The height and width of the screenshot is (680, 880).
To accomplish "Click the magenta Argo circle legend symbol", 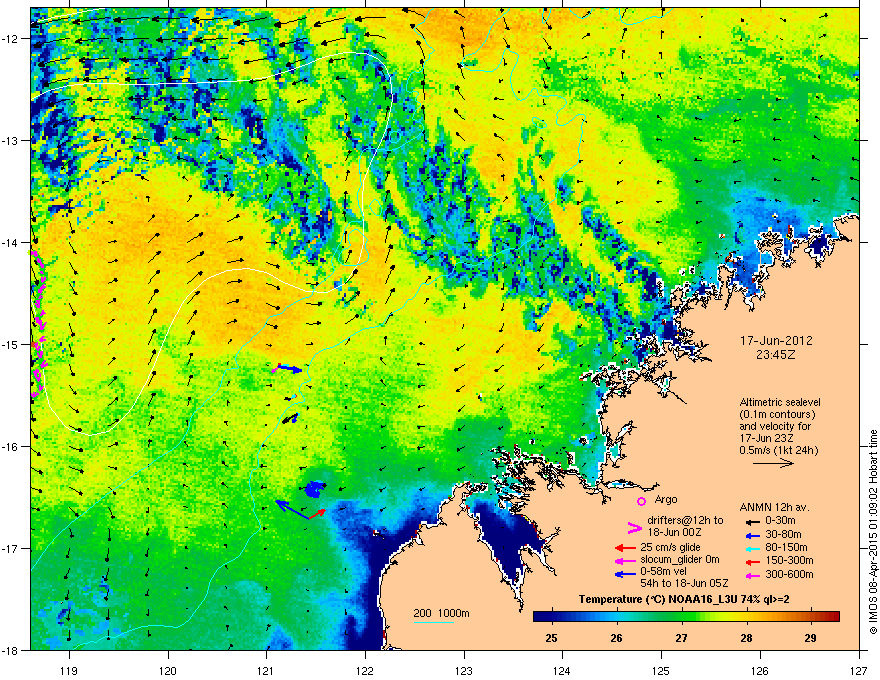I will 641,501.
